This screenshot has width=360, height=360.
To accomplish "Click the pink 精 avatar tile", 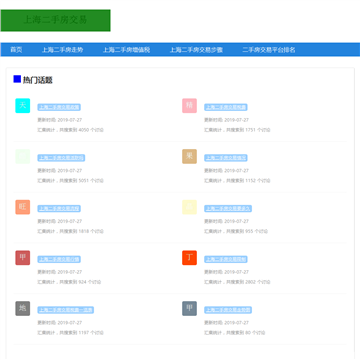I will (x=189, y=106).
